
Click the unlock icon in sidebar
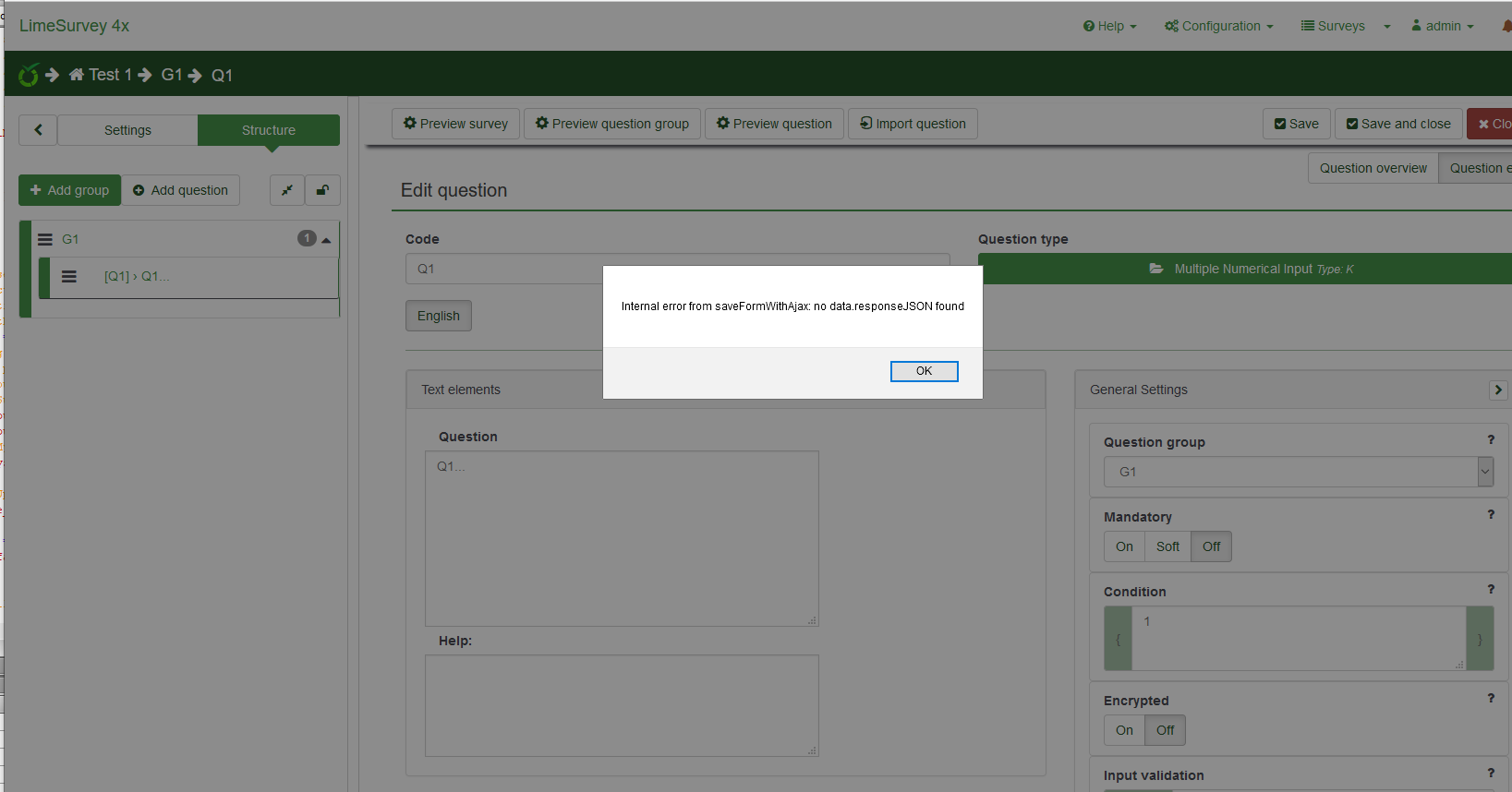[322, 190]
